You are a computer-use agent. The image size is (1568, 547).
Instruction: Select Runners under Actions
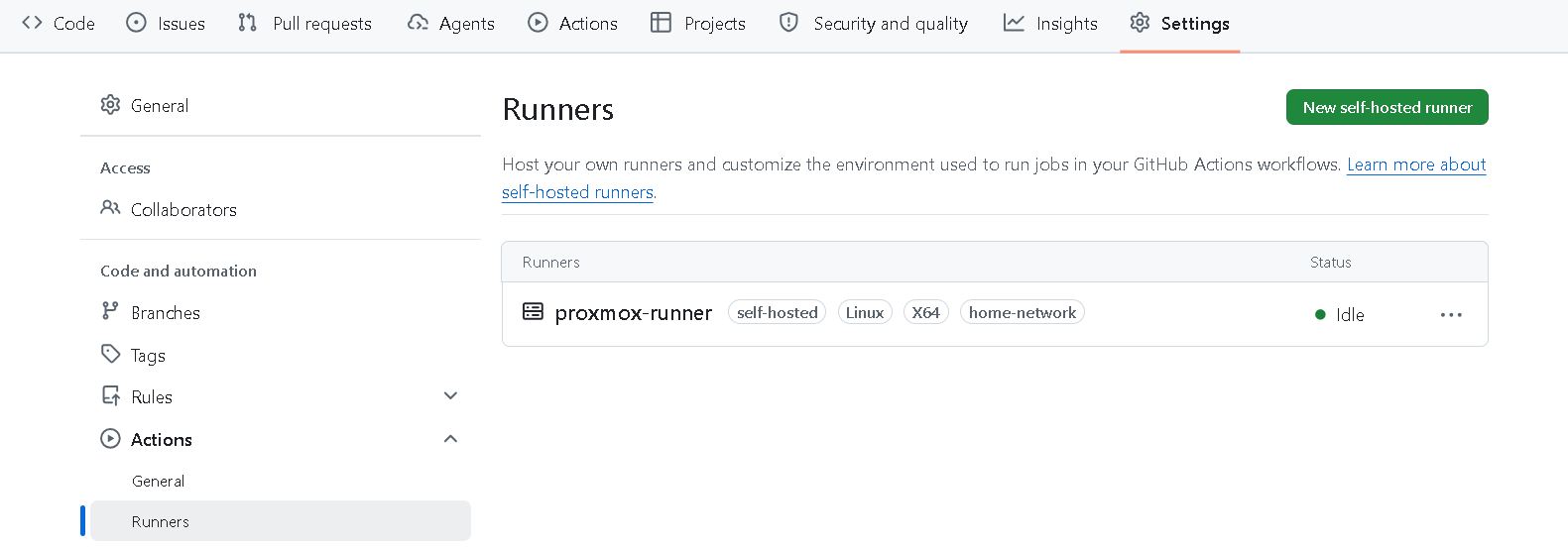(x=281, y=521)
